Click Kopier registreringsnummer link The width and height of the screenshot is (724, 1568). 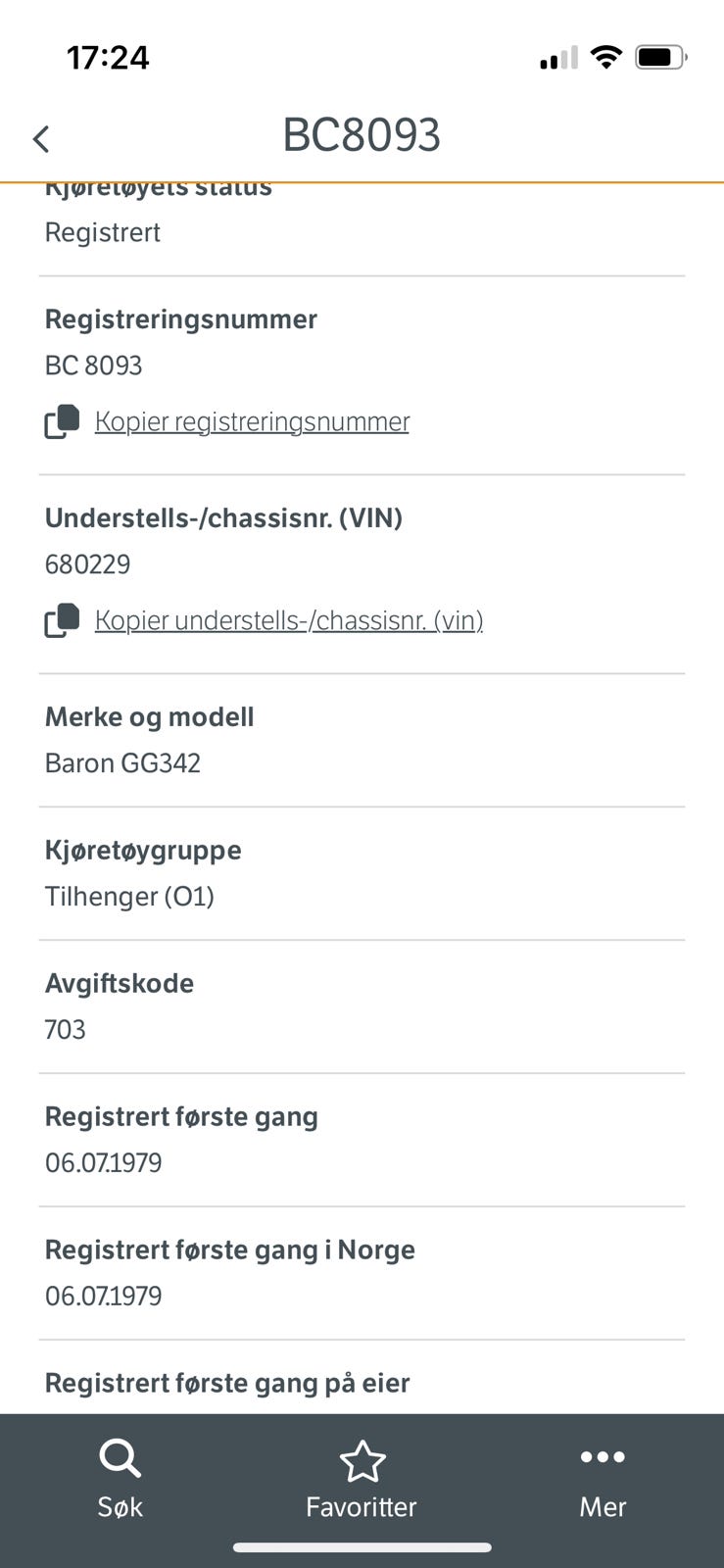point(252,421)
